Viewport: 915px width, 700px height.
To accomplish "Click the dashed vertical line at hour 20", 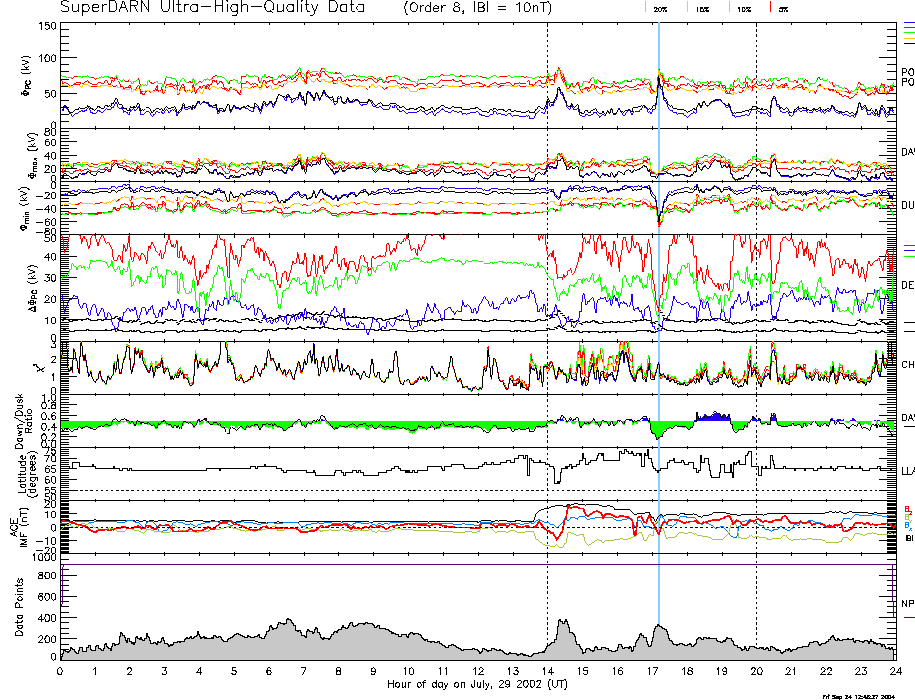I will (756, 300).
